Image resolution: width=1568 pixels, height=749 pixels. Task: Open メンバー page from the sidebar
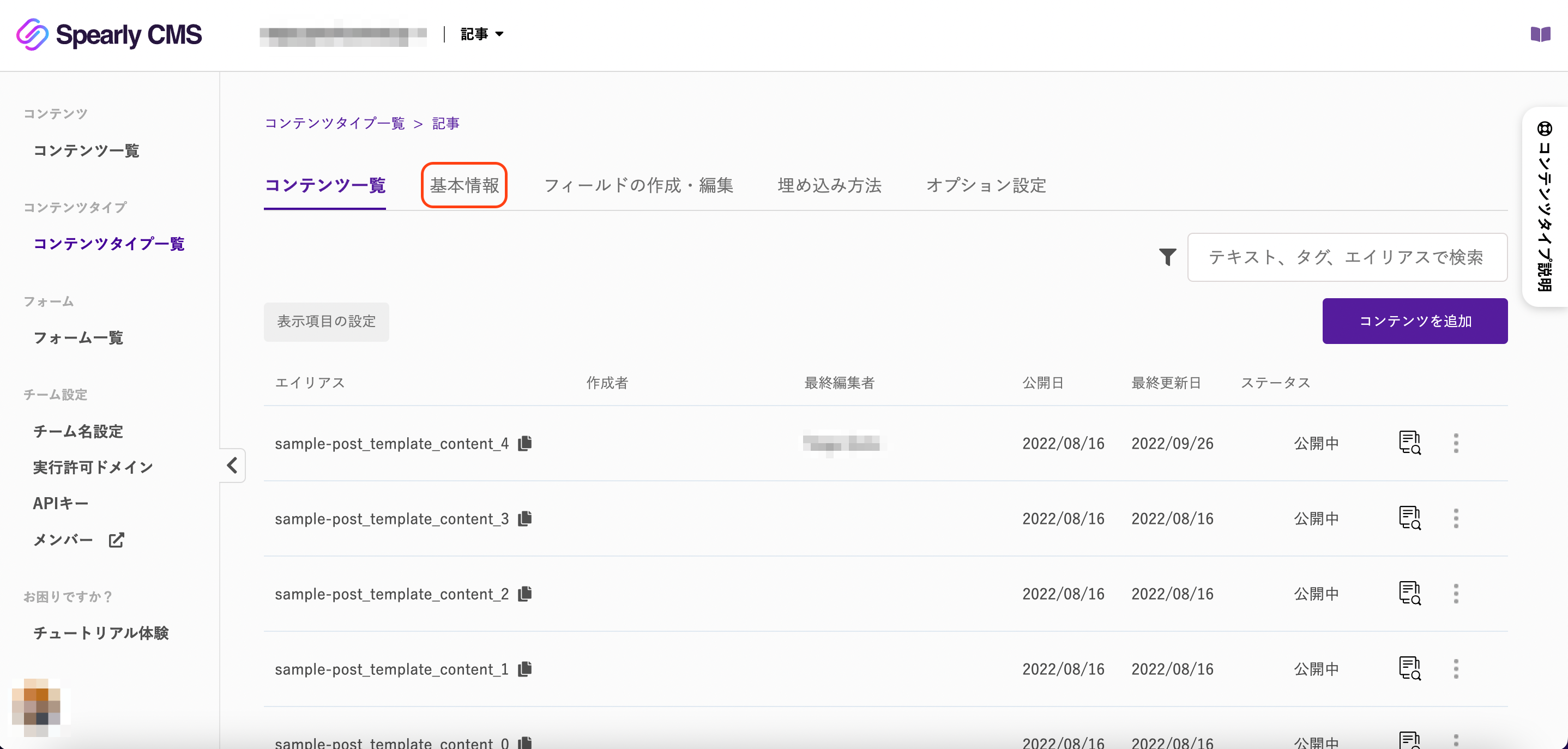[63, 540]
